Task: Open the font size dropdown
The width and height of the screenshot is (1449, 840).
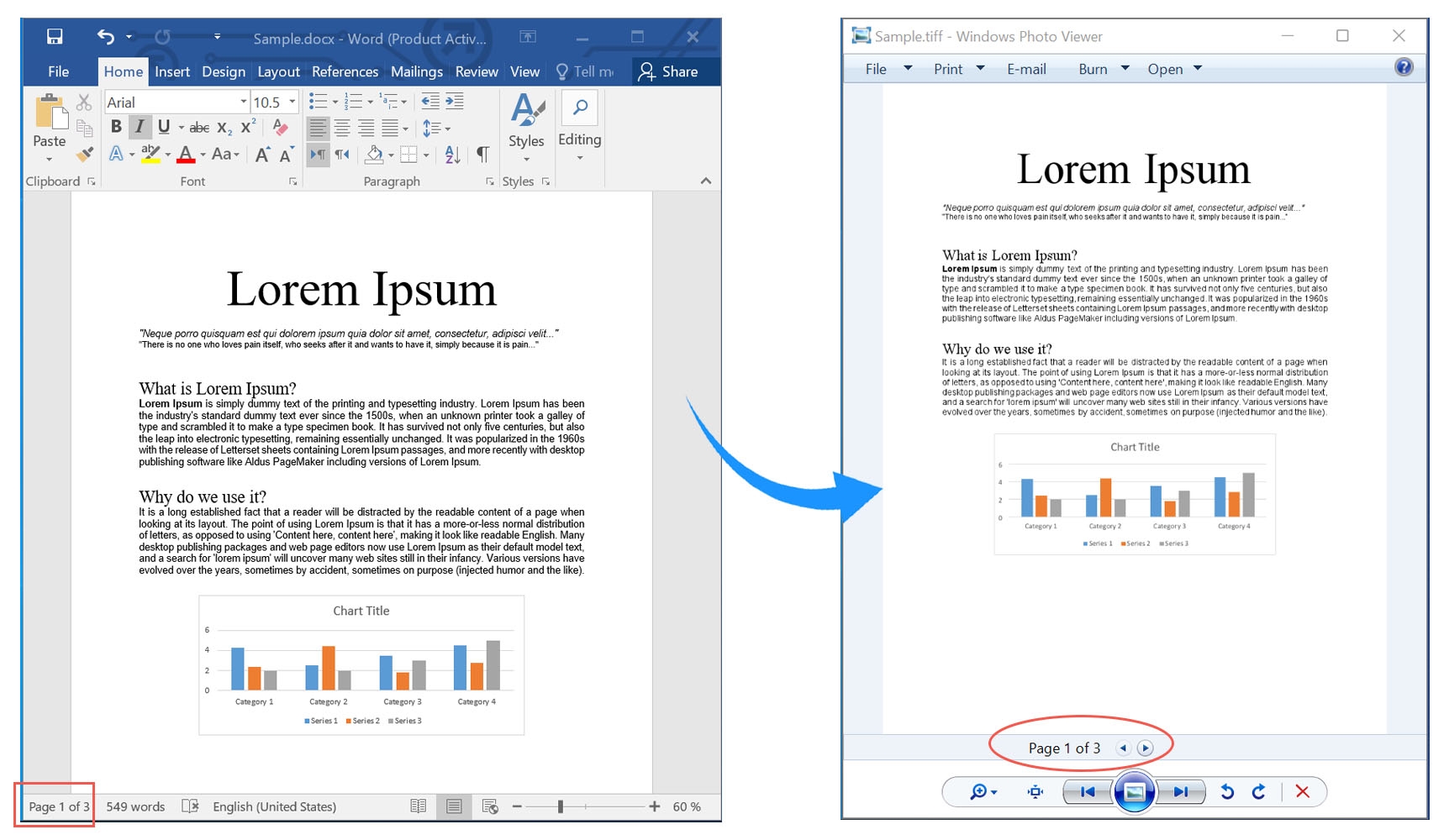Action: [x=293, y=102]
